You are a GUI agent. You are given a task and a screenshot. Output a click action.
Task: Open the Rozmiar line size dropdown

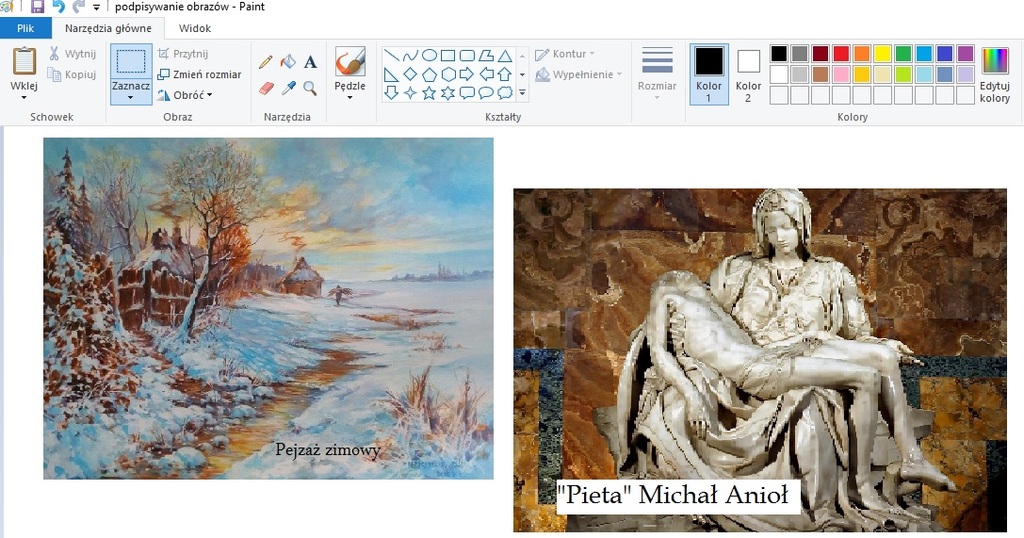tap(657, 73)
